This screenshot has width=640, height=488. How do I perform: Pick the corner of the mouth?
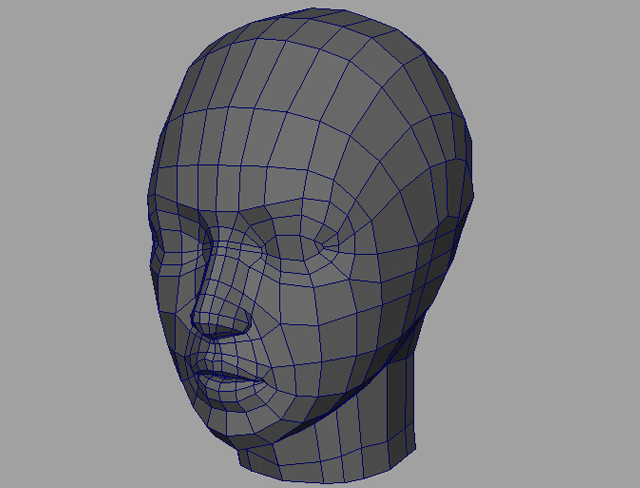[262, 382]
